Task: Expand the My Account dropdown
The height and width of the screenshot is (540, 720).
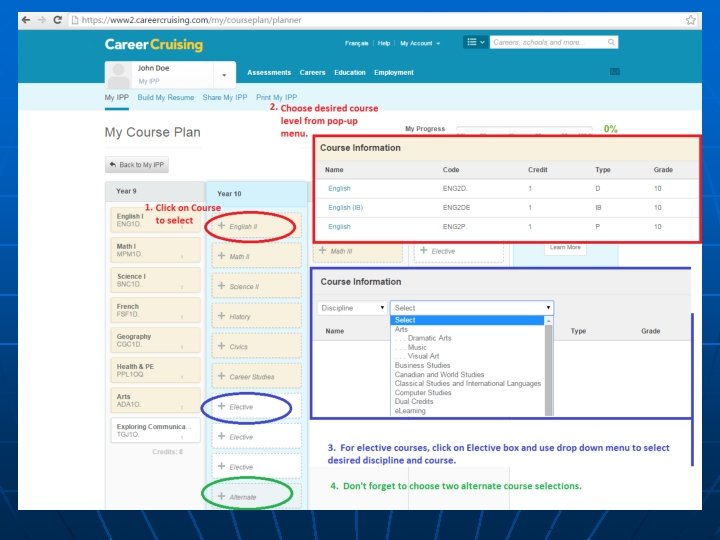Action: [x=420, y=43]
